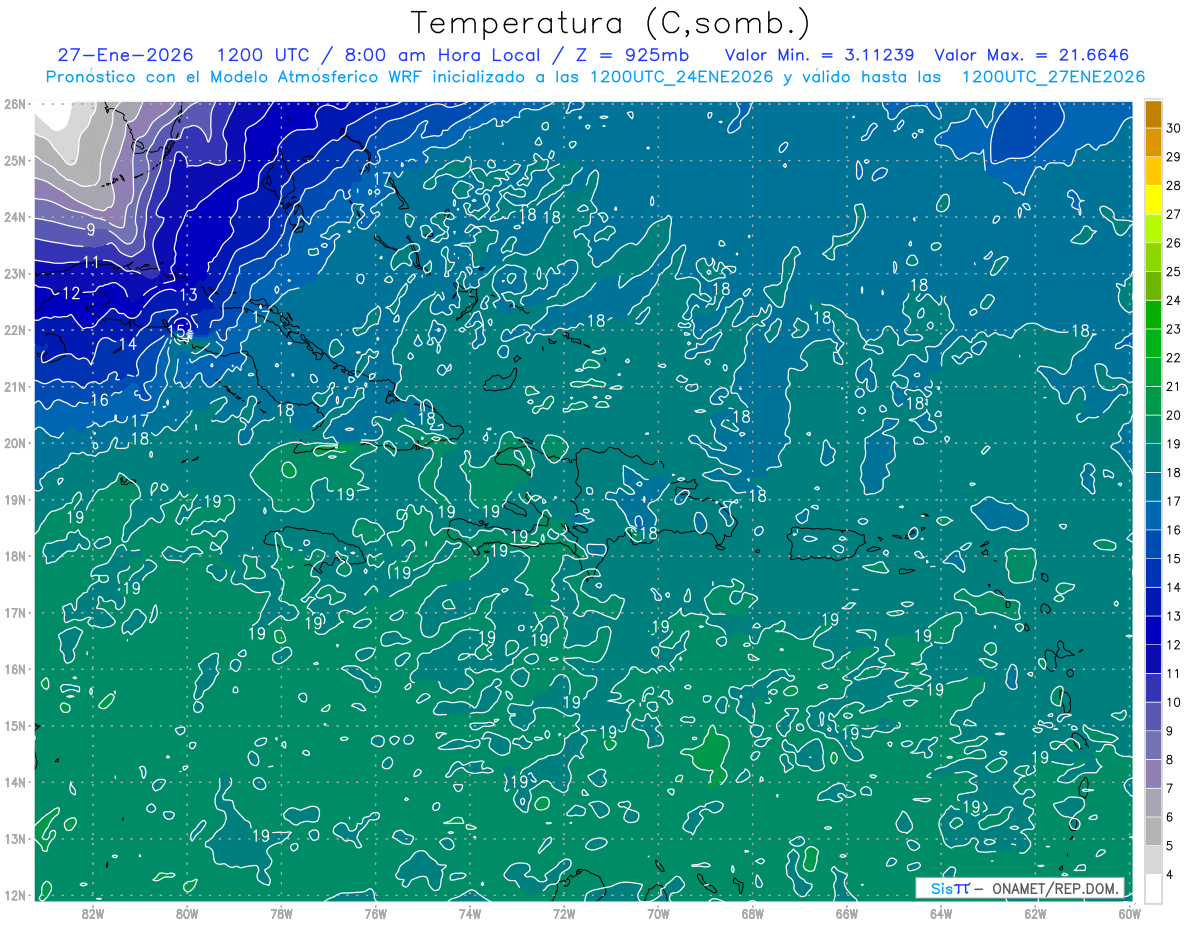Click colorbar label '30'

tap(1174, 128)
